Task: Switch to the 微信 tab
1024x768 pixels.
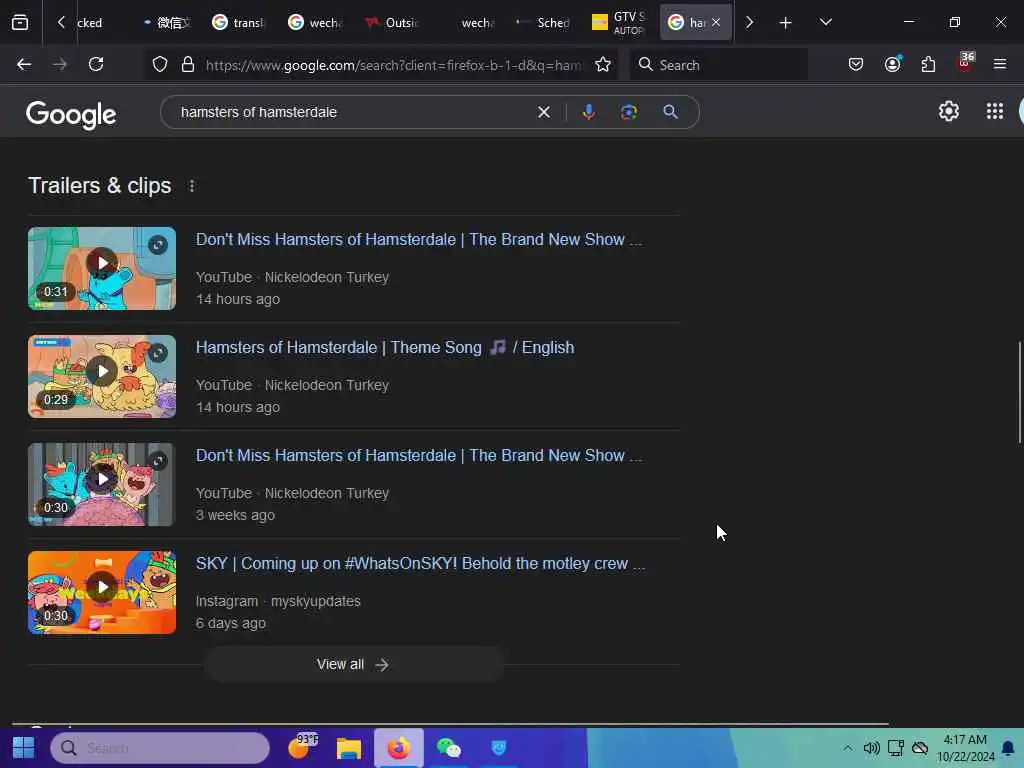Action: pos(167,23)
